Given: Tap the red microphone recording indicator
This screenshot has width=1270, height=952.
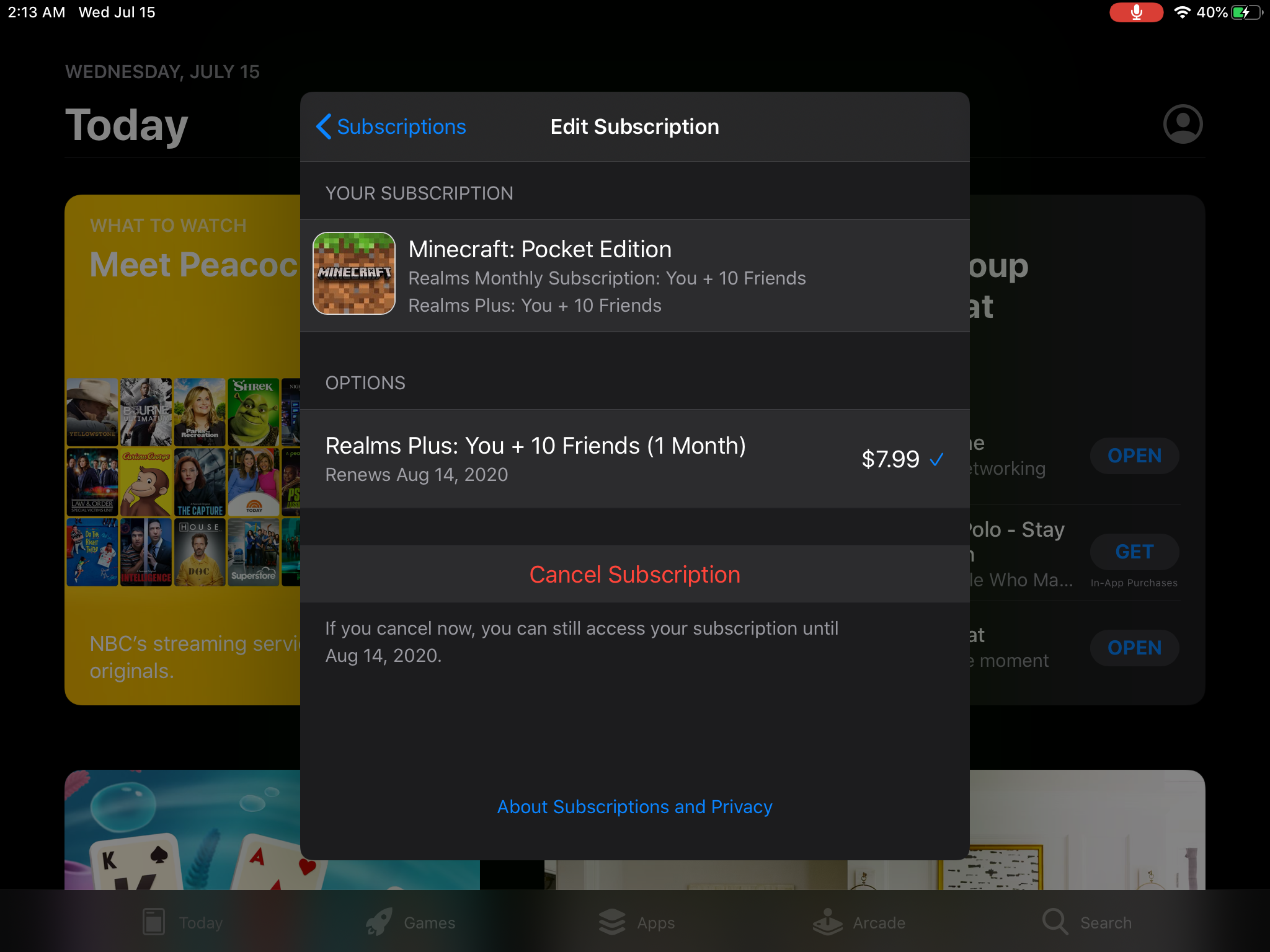Looking at the screenshot, I should coord(1136,12).
